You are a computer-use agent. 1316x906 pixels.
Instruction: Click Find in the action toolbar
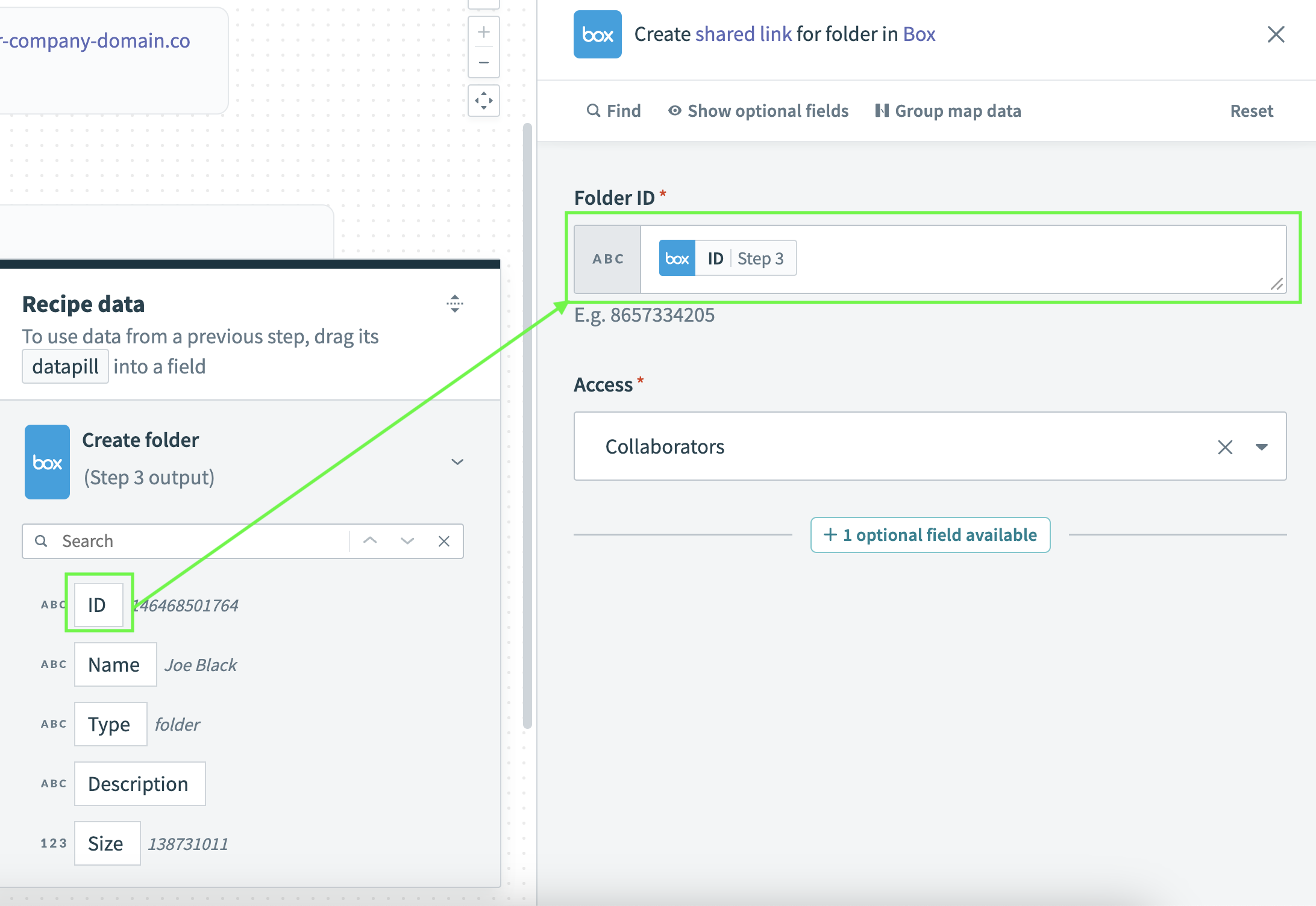click(x=613, y=111)
